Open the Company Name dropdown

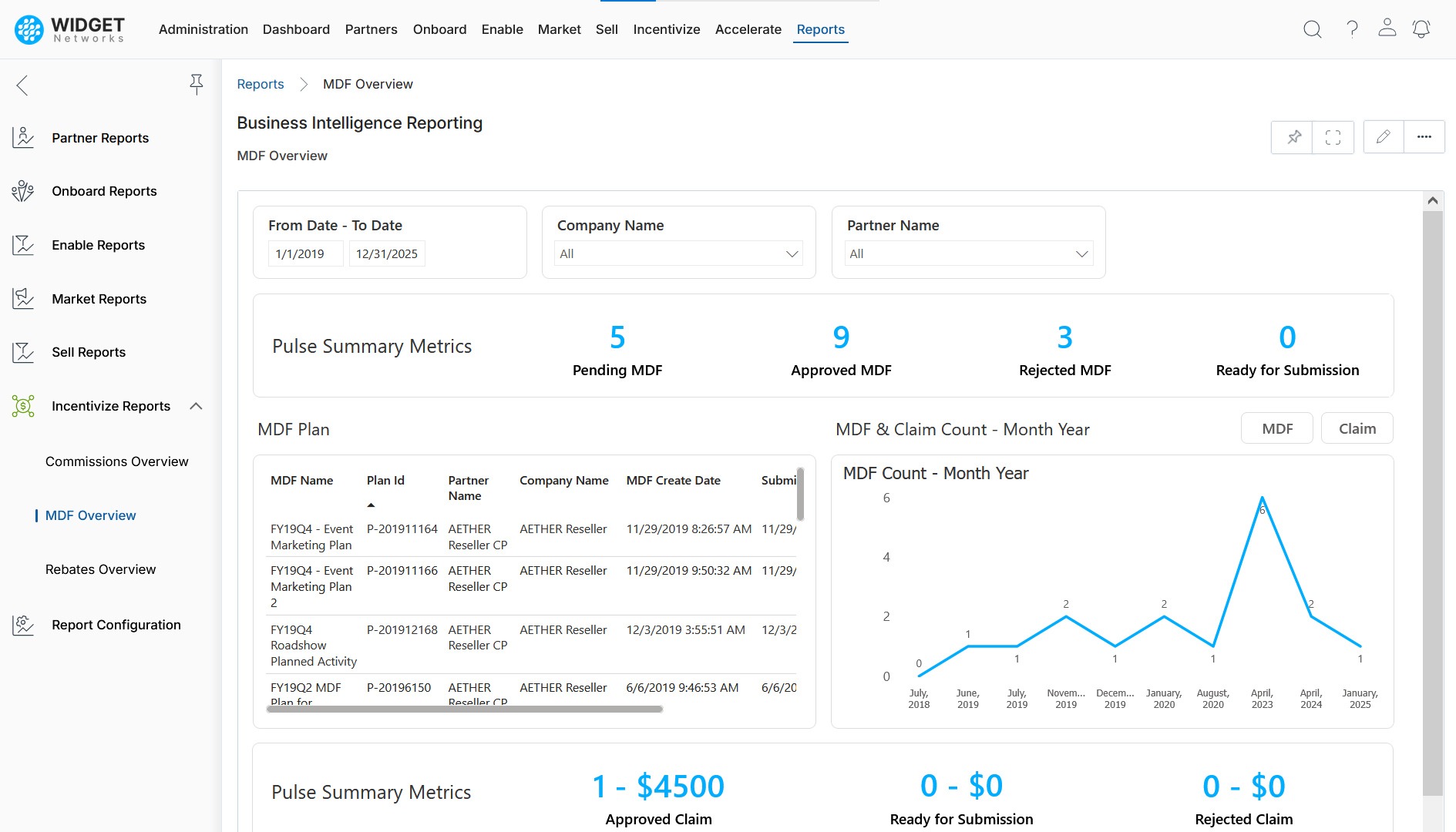coord(678,253)
